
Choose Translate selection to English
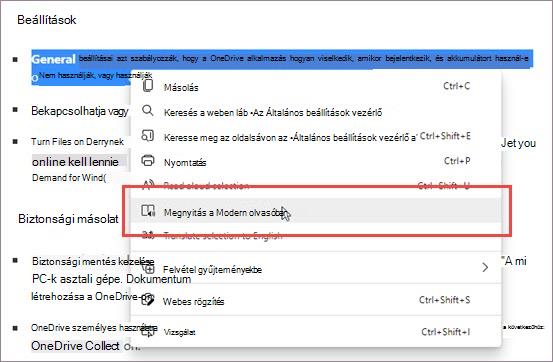(x=316, y=235)
